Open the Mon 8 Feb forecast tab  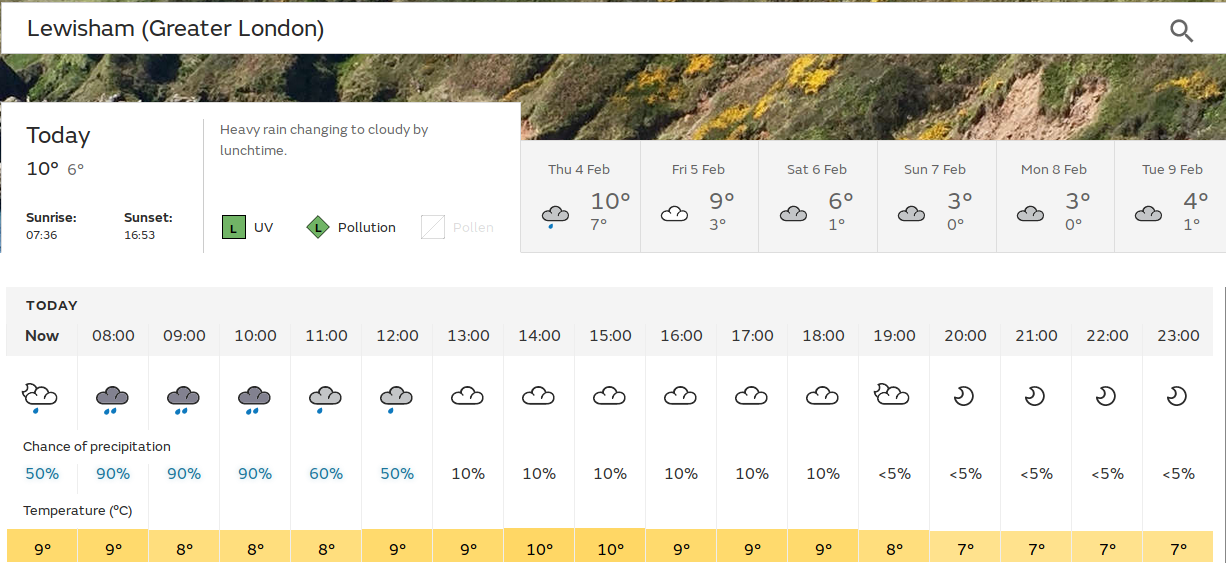click(1054, 196)
